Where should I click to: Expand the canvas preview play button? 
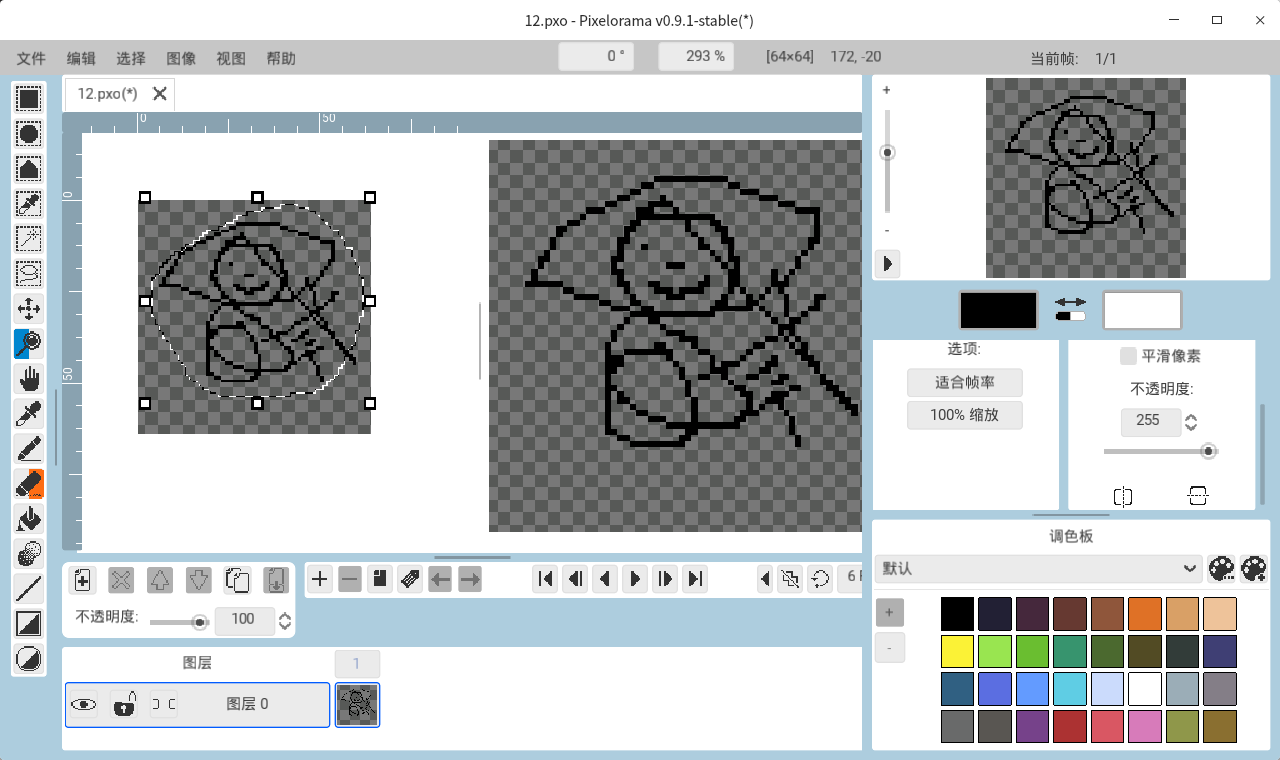887,264
